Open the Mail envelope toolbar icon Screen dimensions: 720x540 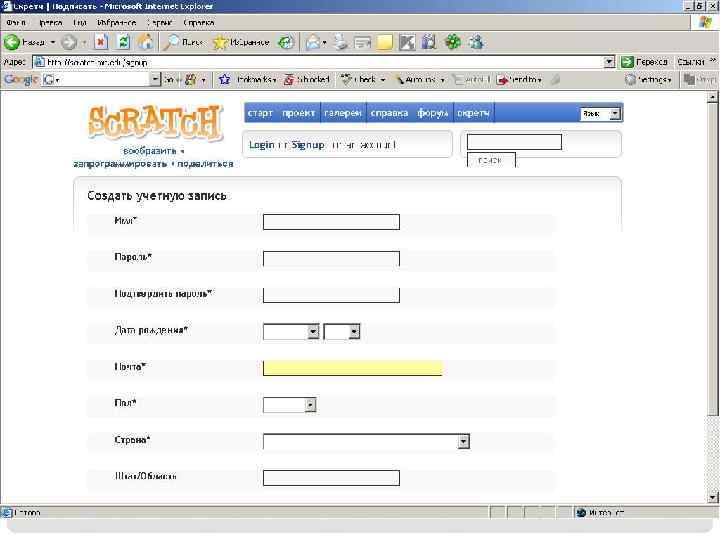click(x=313, y=42)
